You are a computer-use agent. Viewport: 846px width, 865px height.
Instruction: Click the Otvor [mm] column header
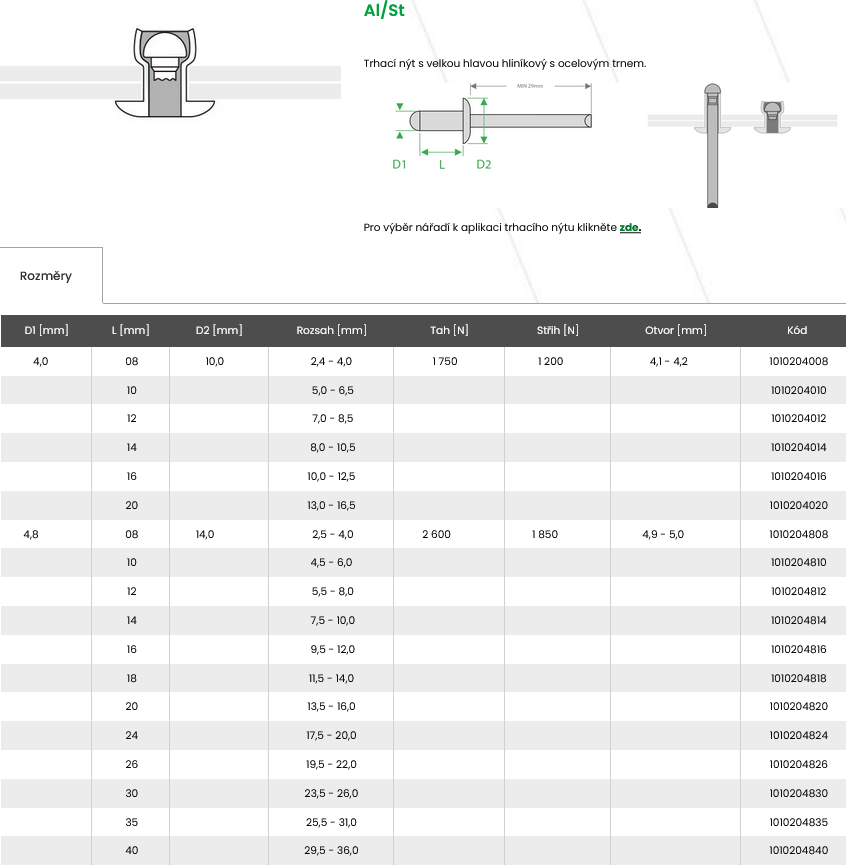tap(675, 331)
